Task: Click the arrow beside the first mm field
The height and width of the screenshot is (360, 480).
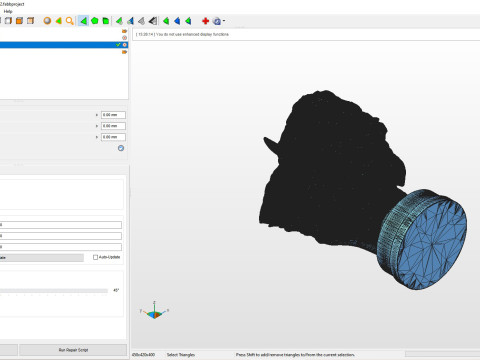Action: 97,115
